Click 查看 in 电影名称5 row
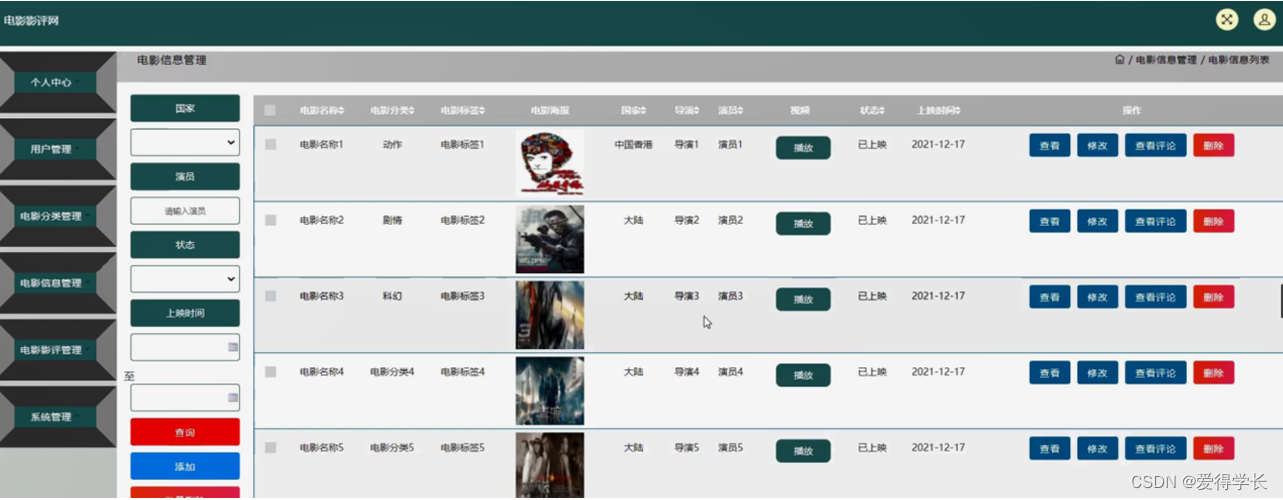This screenshot has height=500, width=1283. [x=1049, y=449]
